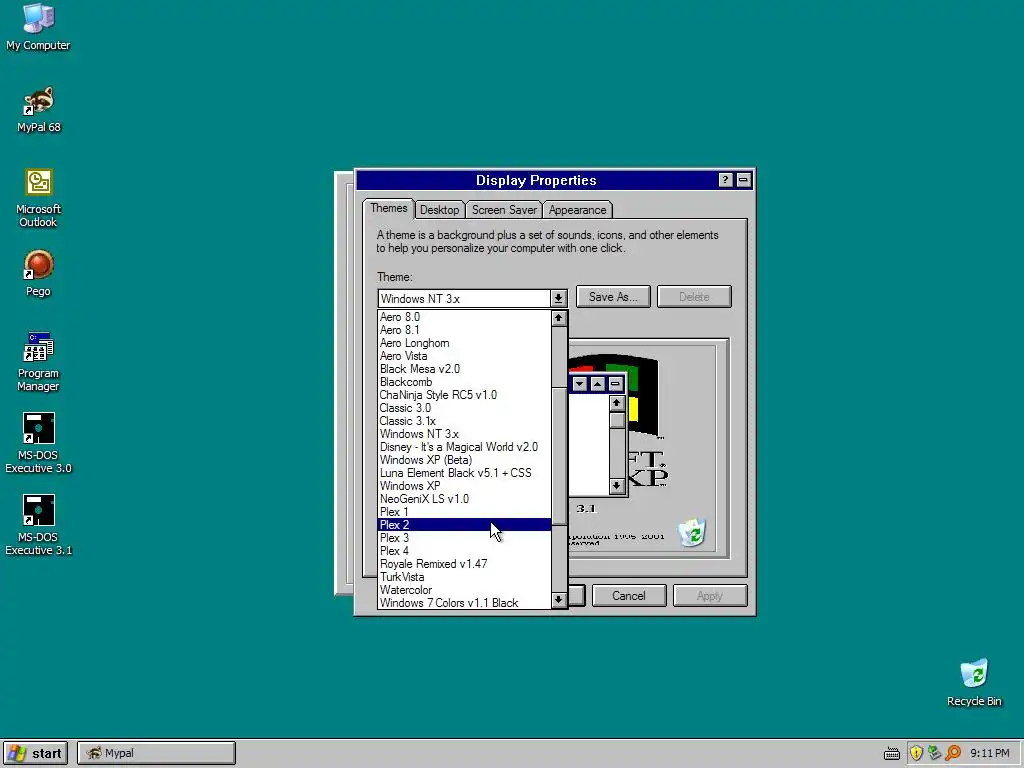Select the Aero Longhorn theme
The image size is (1024, 768).
tap(464, 343)
